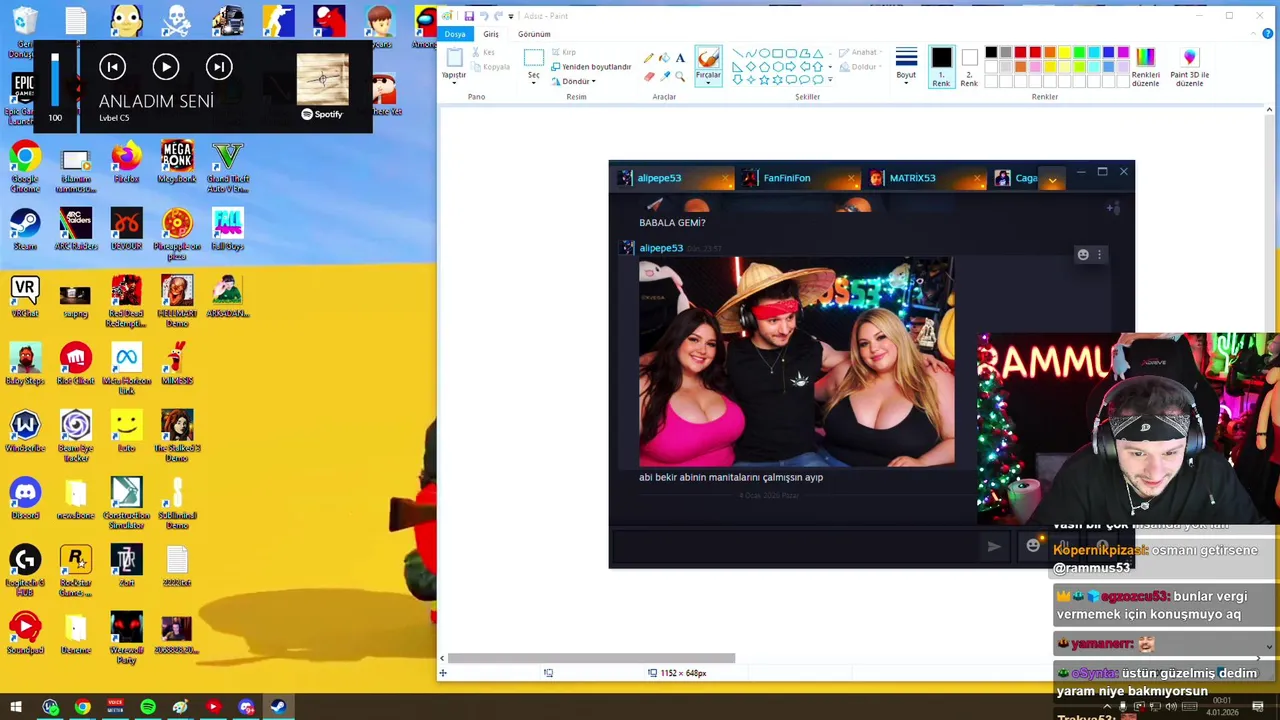The height and width of the screenshot is (720, 1280).
Task: Open Grand Theft Auto V desktop shortcut
Action: pos(227,167)
